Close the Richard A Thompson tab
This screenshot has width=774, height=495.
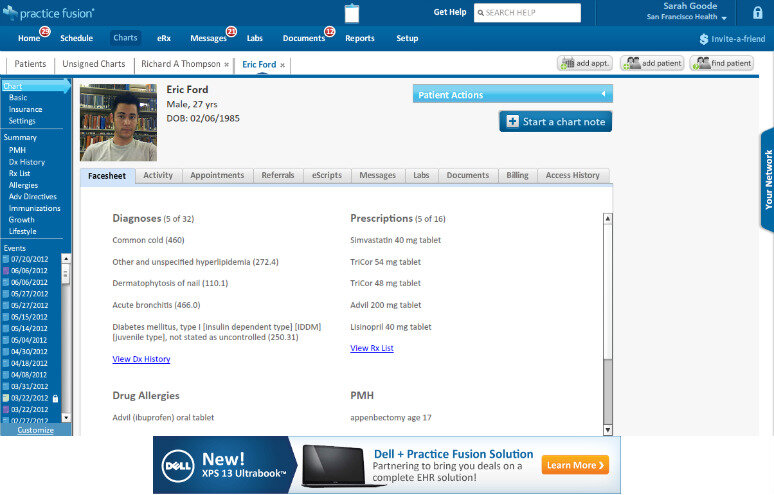pyautogui.click(x=226, y=65)
